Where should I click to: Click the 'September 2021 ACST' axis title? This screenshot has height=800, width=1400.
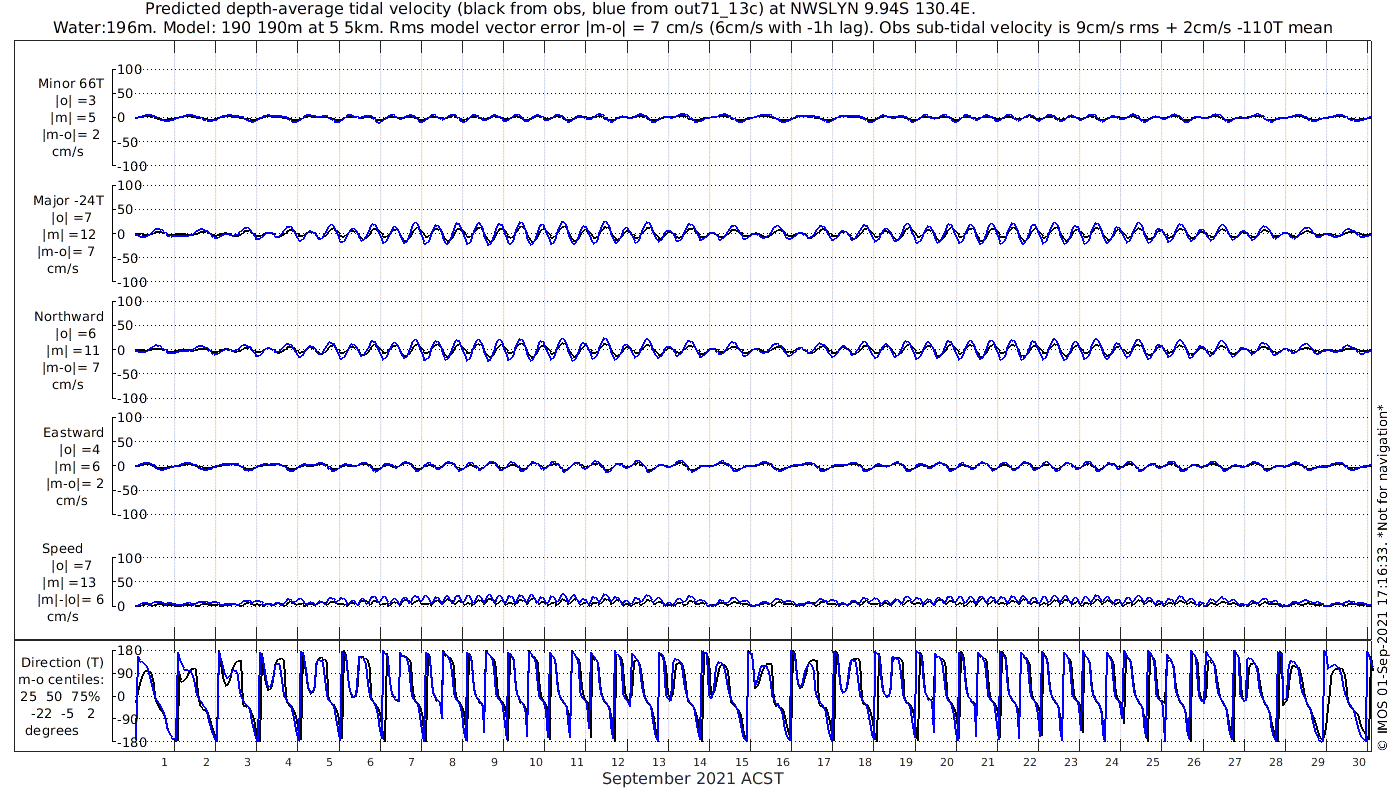pyautogui.click(x=693, y=778)
